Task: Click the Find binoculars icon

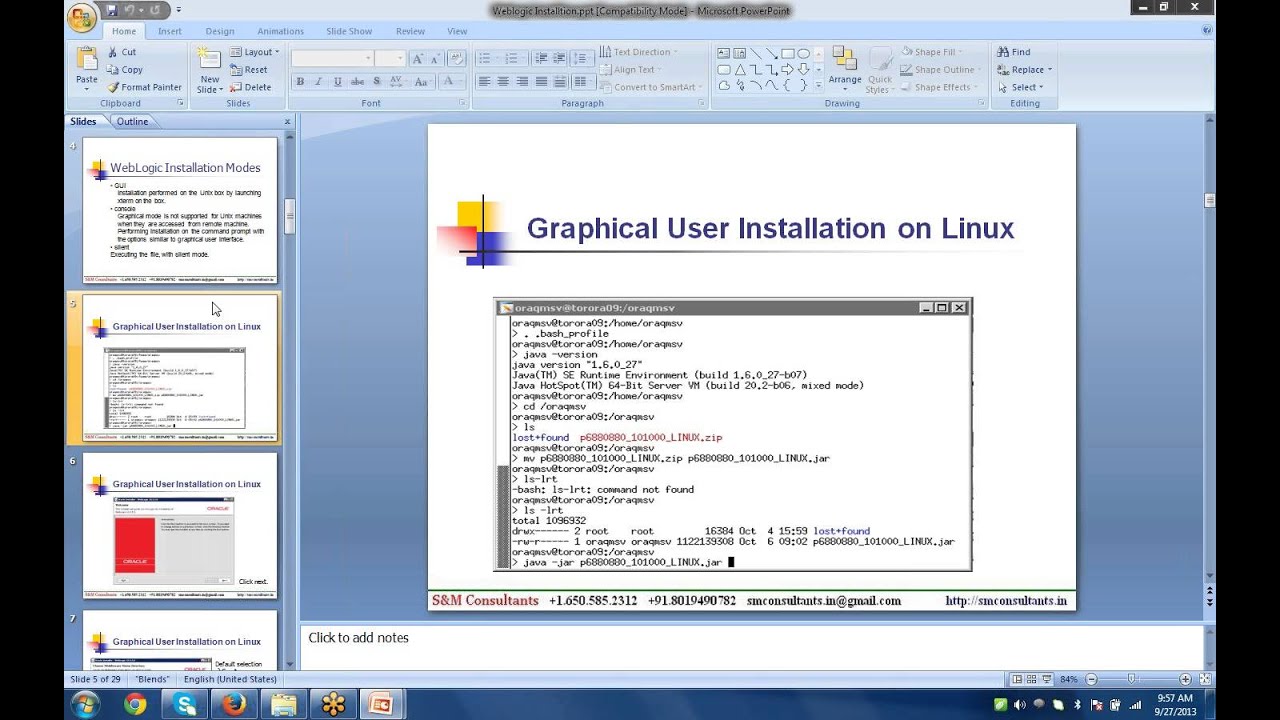Action: tap(1003, 52)
